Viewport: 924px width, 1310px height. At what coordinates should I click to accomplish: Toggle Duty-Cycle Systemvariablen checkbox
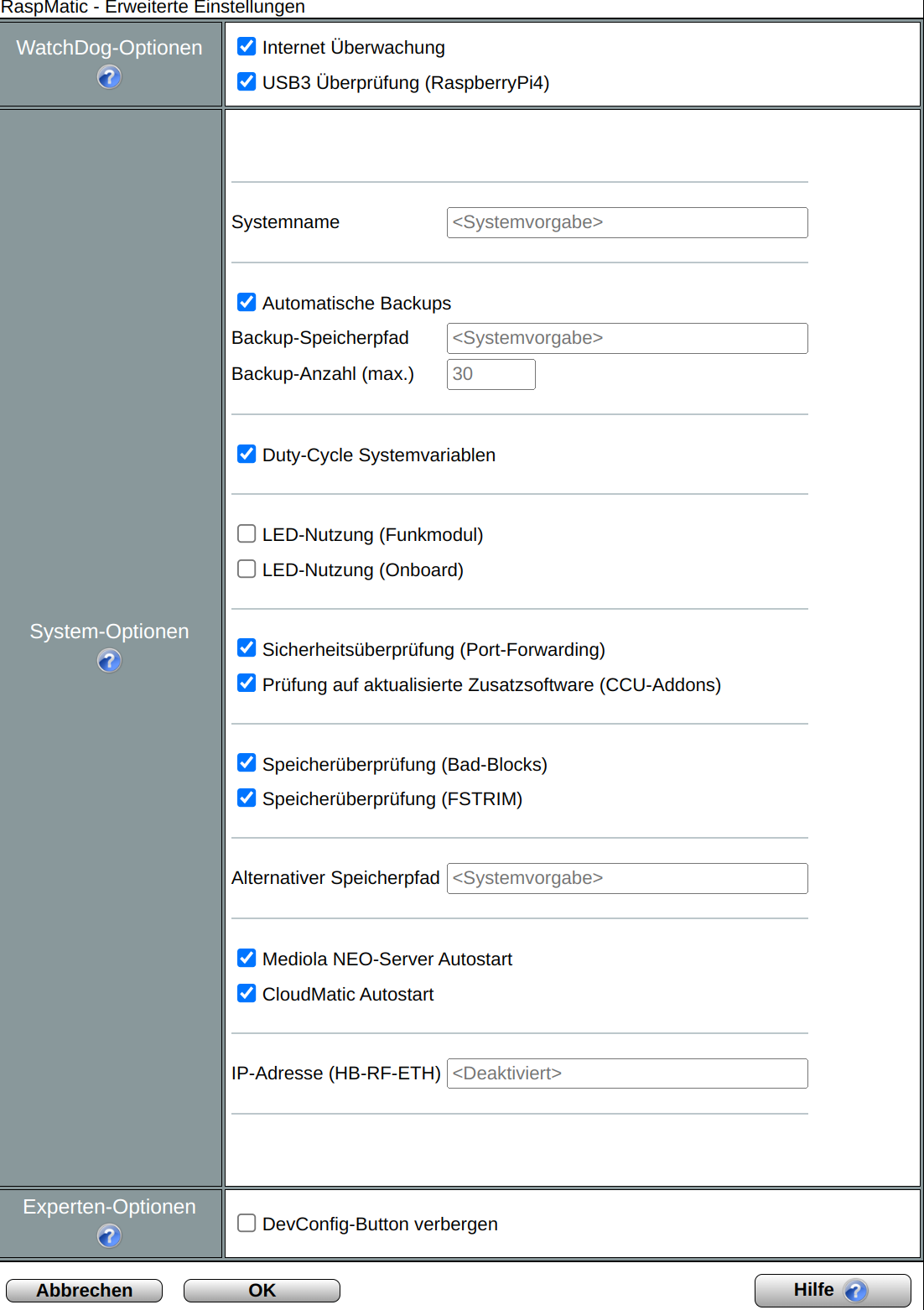click(x=247, y=454)
